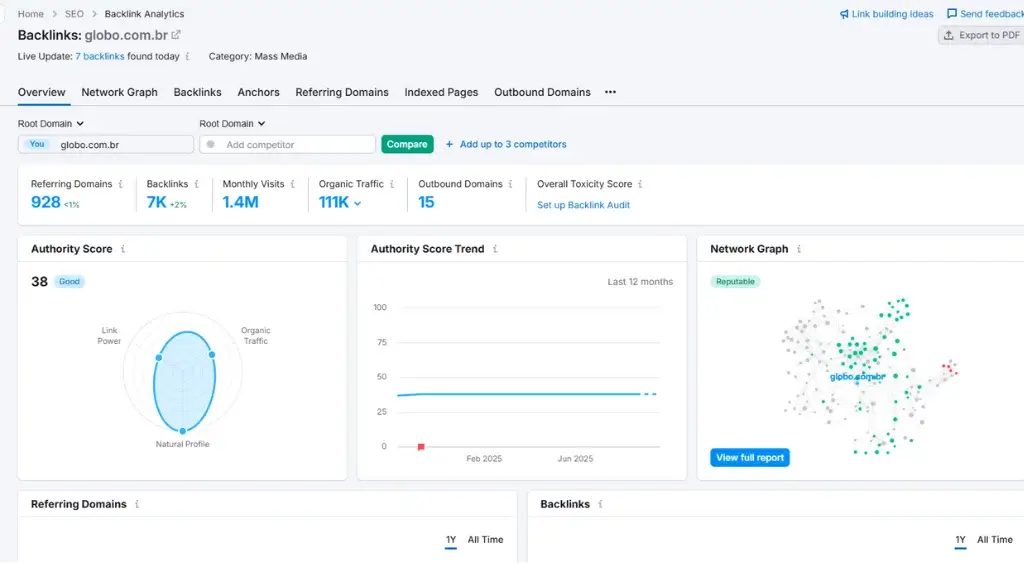Viewport: 1024px width, 565px height.
Task: Click info icon next to Network Graph title
Action: click(x=799, y=249)
